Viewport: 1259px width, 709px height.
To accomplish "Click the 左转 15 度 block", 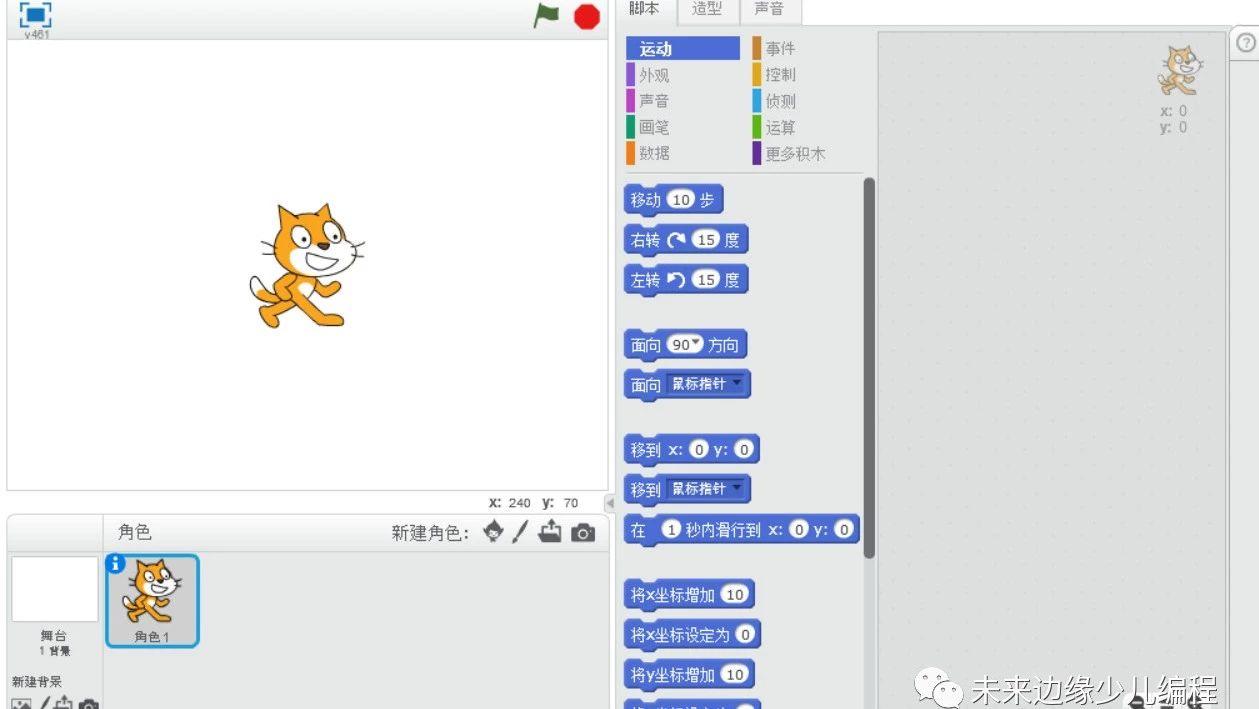I will coord(686,280).
